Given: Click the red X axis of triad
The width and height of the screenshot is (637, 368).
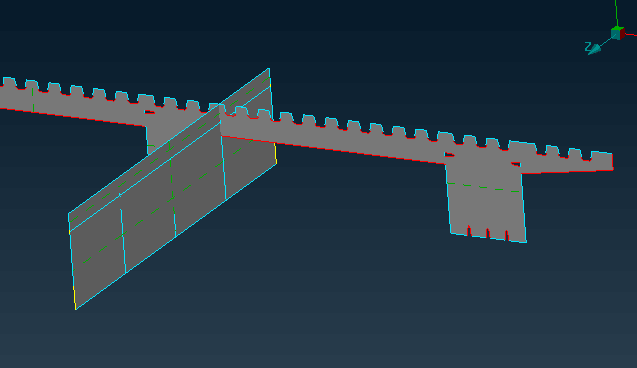Looking at the screenshot, I should click(x=631, y=35).
